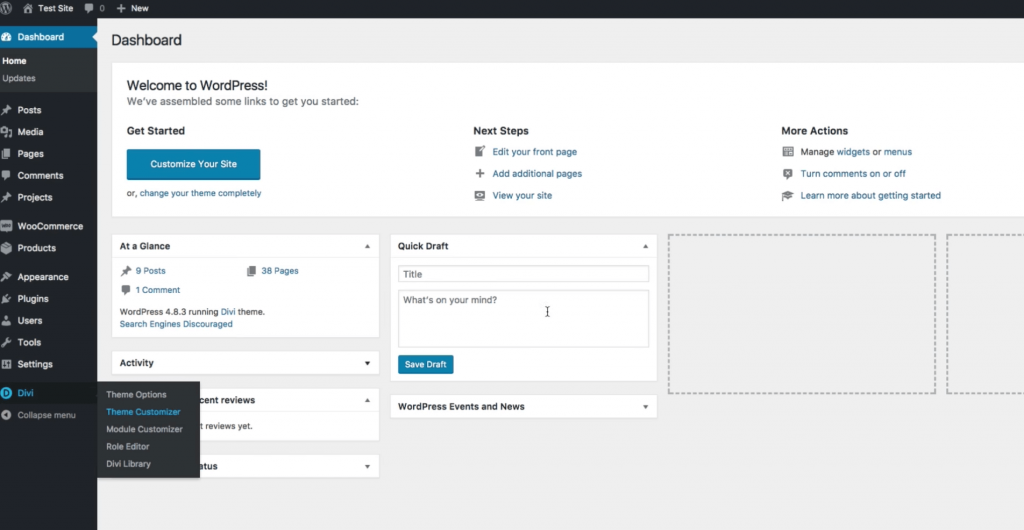The width and height of the screenshot is (1024, 530).
Task: Click the Save Draft button
Action: [x=426, y=364]
